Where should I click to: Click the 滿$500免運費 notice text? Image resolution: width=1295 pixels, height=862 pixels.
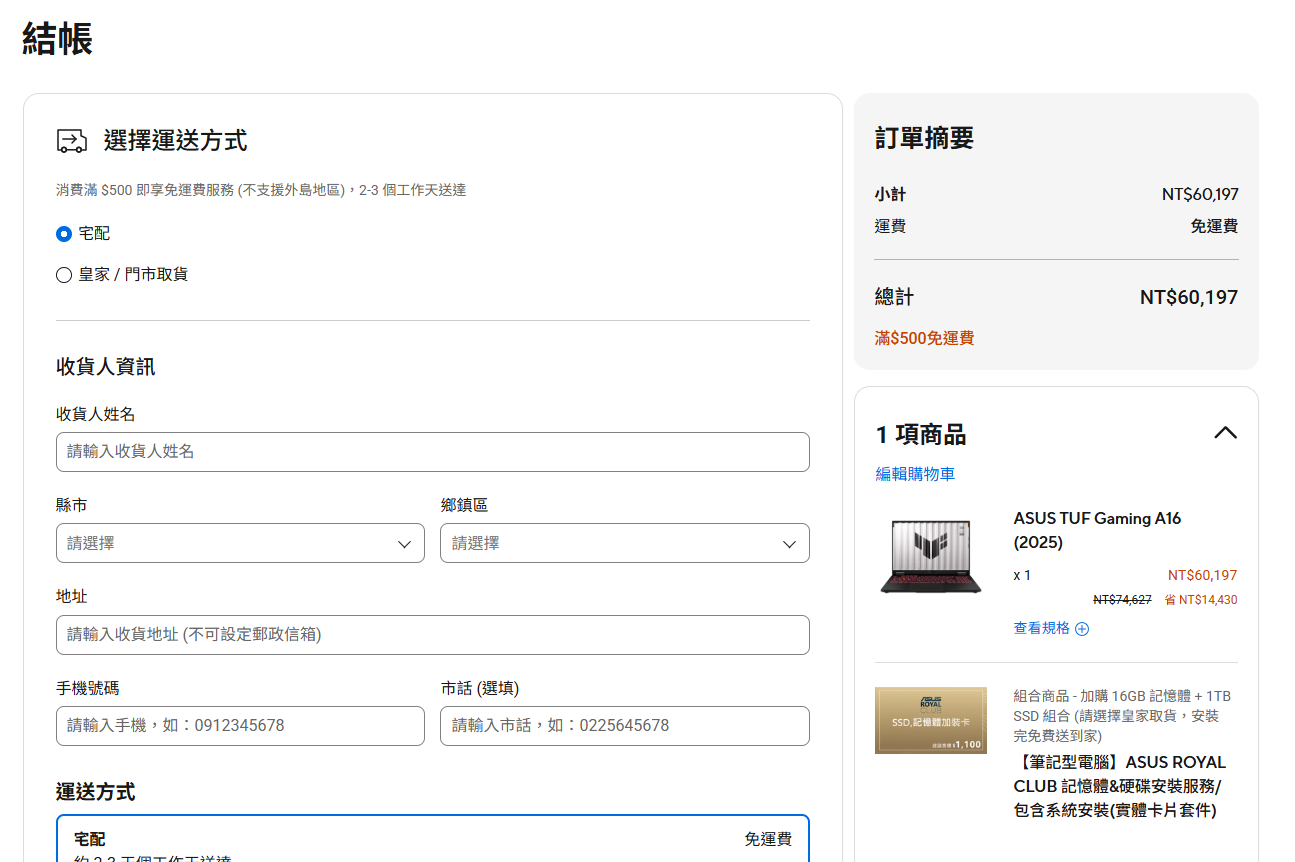[x=924, y=338]
